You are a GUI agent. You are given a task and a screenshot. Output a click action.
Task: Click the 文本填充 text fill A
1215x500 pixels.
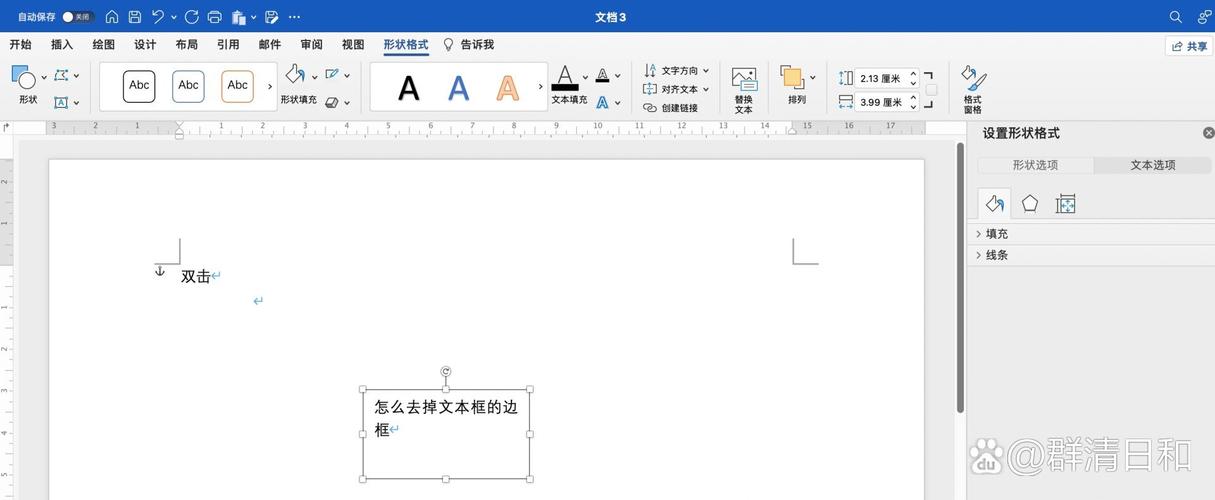tap(565, 78)
